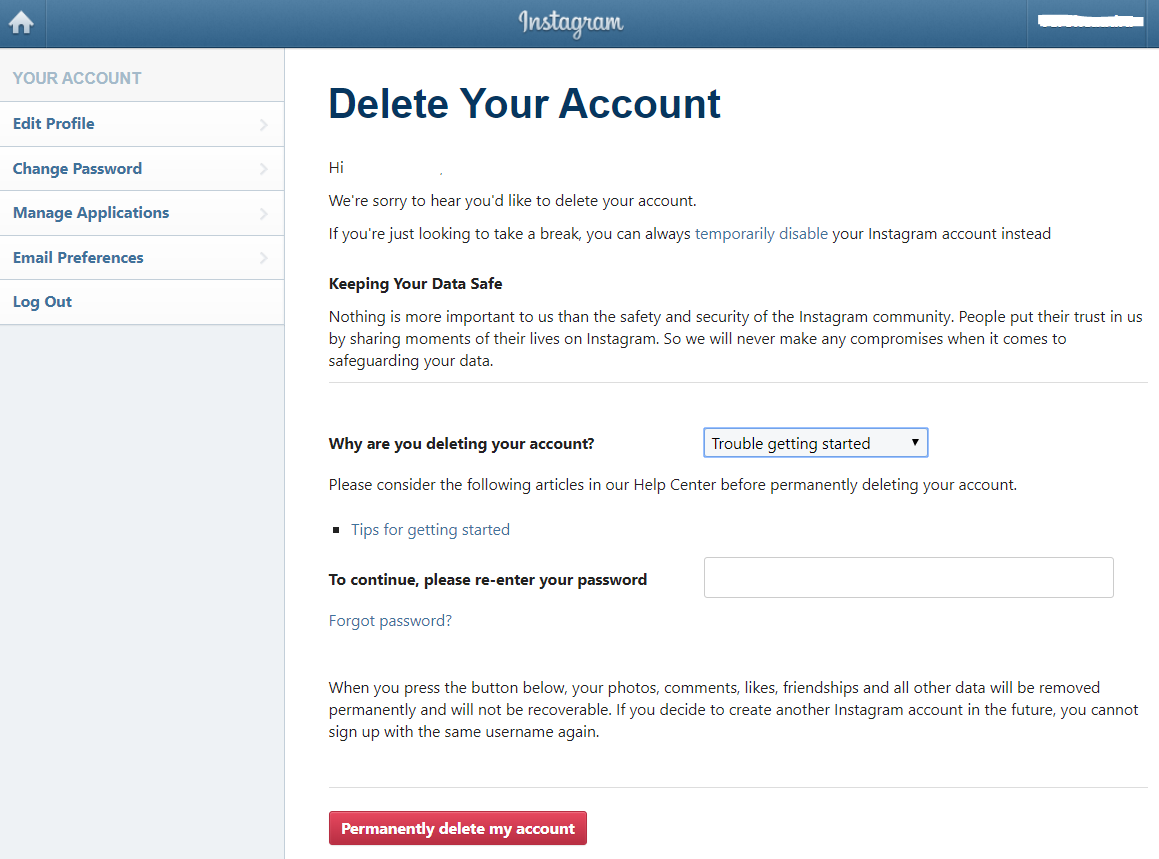Click the Forgot password link
The image size is (1159, 859).
pyautogui.click(x=390, y=621)
